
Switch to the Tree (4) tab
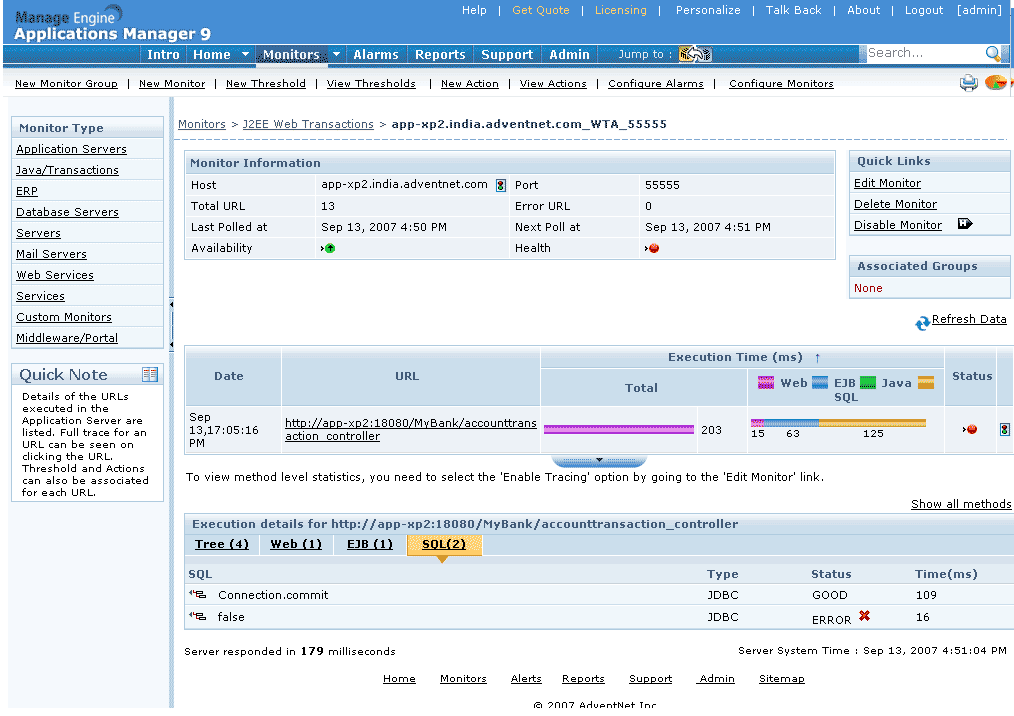(x=221, y=545)
